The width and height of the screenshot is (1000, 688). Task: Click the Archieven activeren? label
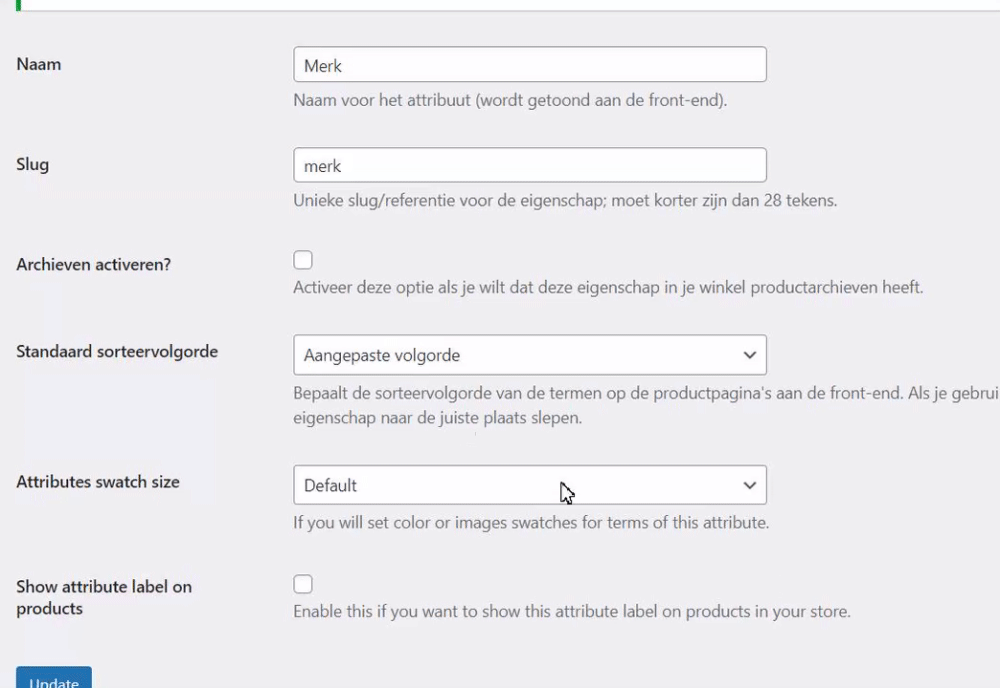coord(94,264)
